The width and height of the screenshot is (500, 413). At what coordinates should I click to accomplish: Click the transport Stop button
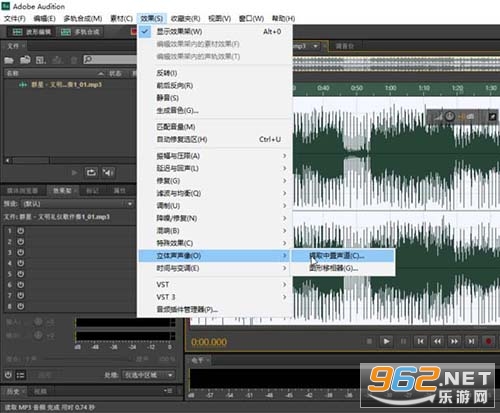tap(369, 341)
